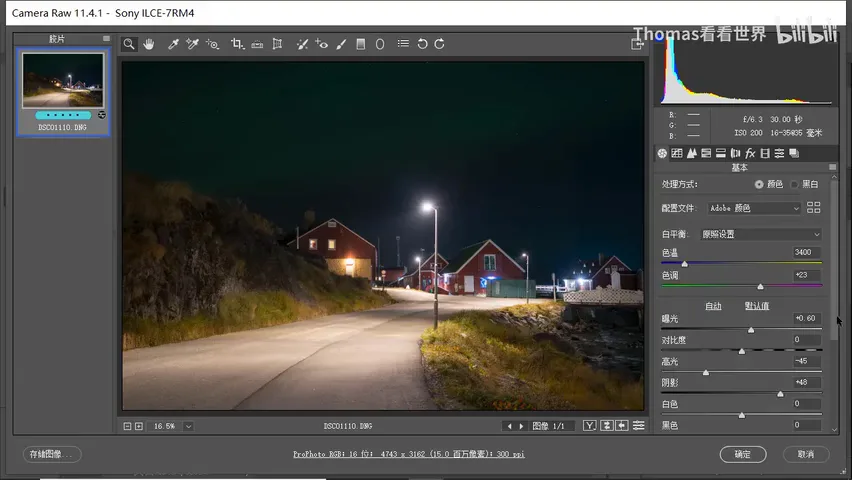Screen dimensions: 852x480
Task: Switch to the Snapshots tab
Action: [794, 153]
